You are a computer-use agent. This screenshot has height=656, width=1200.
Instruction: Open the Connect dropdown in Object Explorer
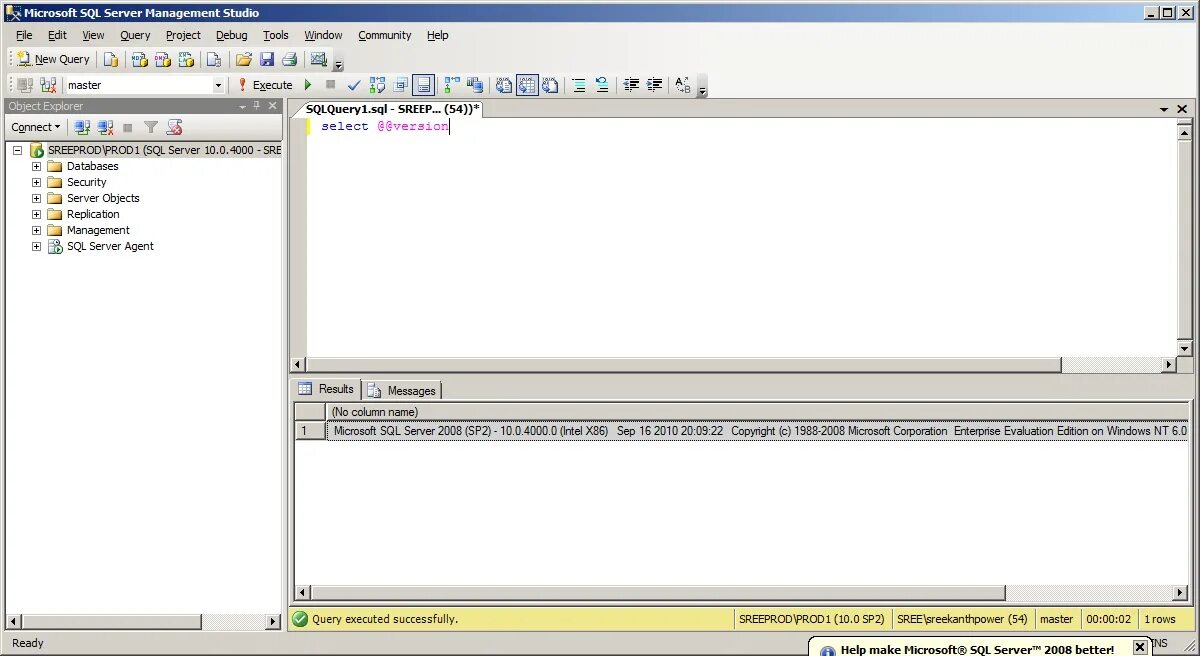[36, 127]
